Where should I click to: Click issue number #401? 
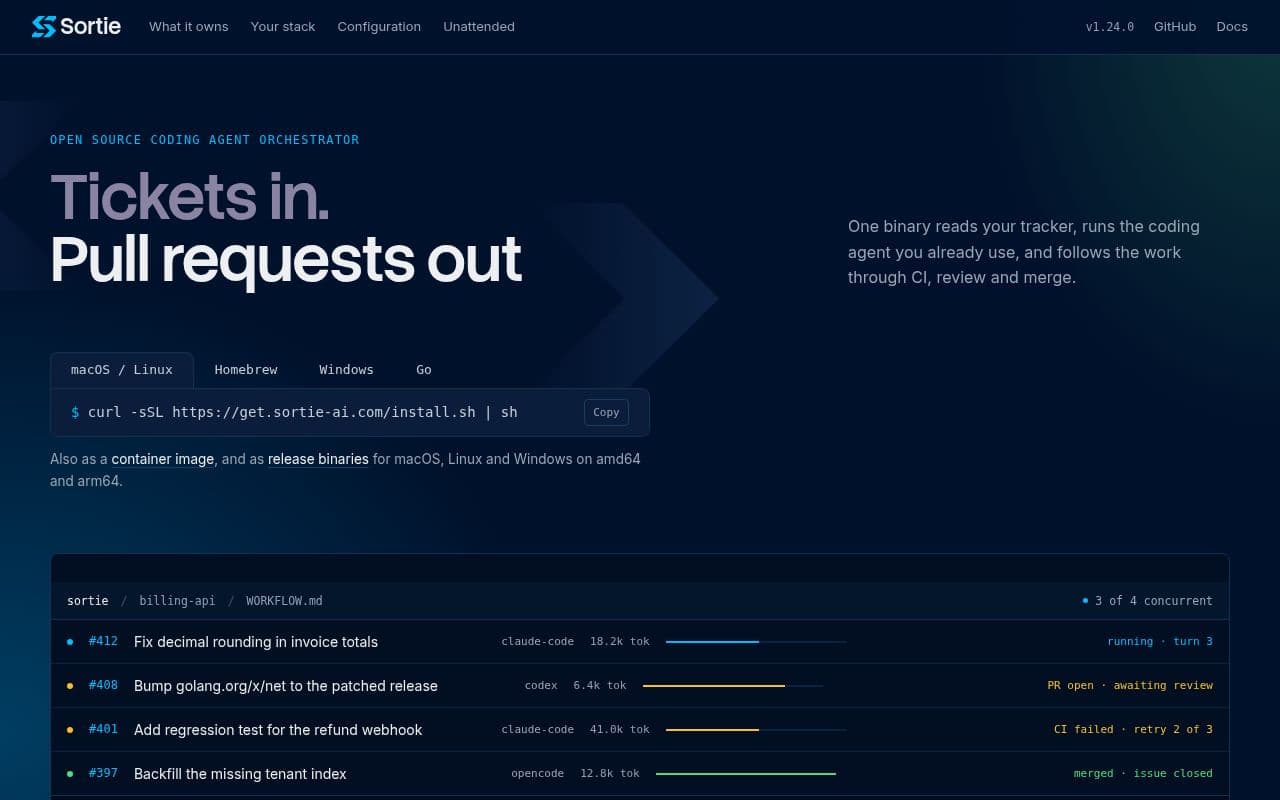click(103, 729)
